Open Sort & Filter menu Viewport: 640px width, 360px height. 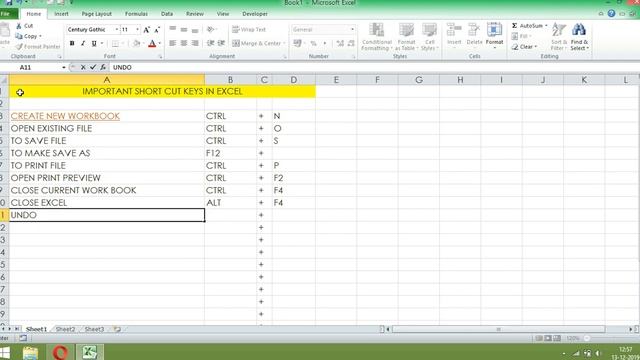tap(559, 37)
